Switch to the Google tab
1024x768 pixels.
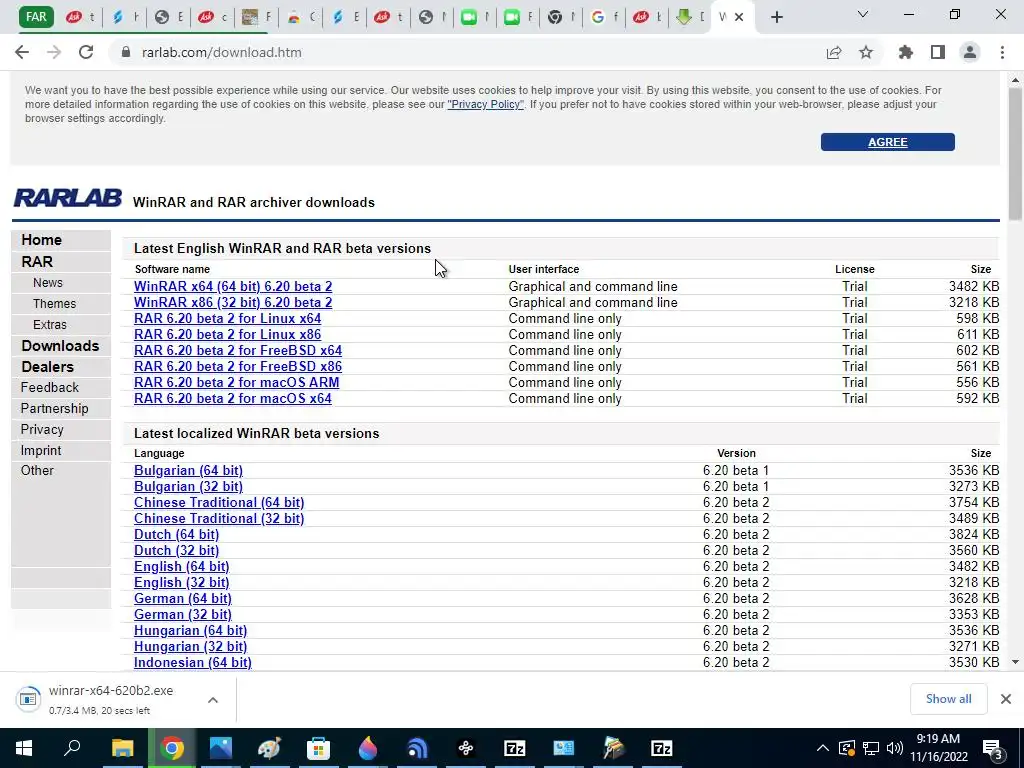pos(604,18)
